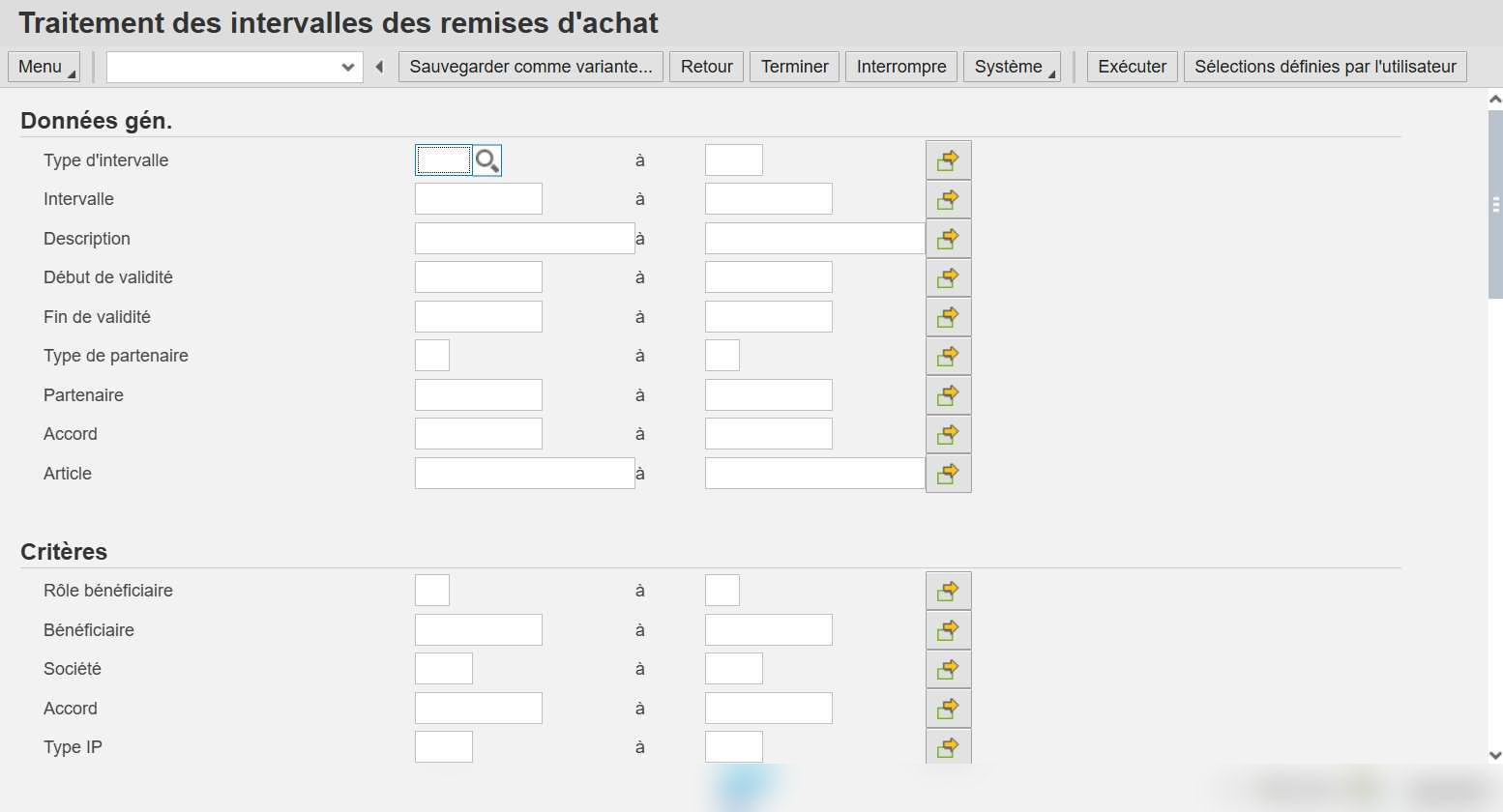Open multiple selection for Article
The image size is (1503, 812).
[949, 474]
